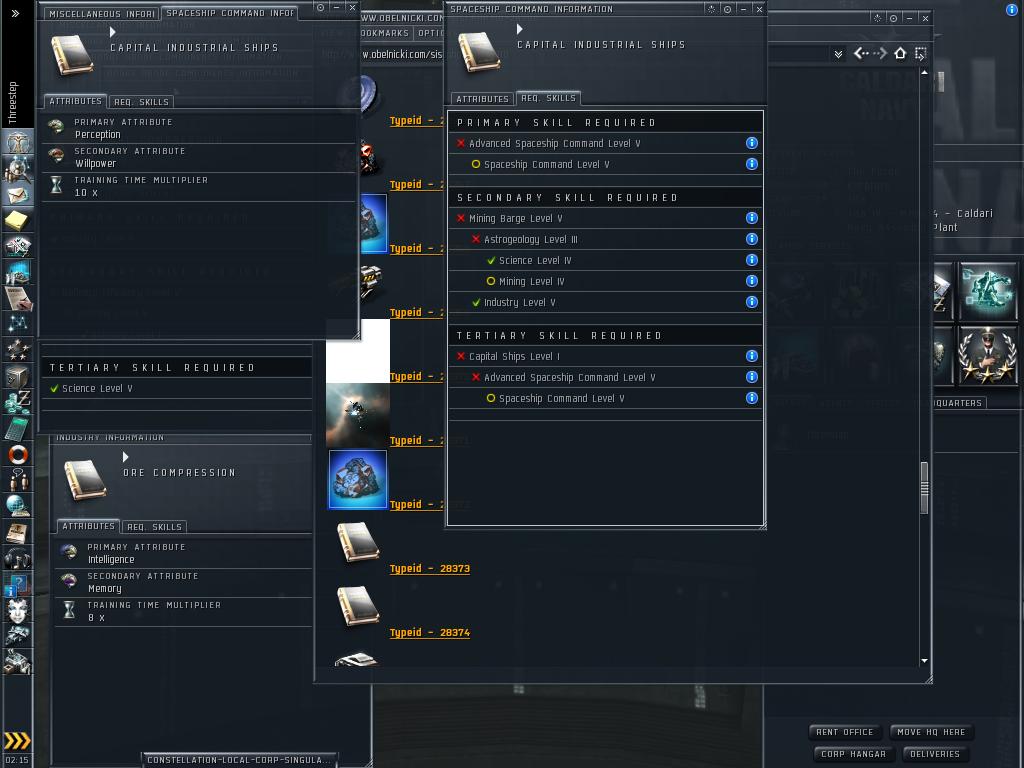The width and height of the screenshot is (1024, 768).
Task: Click the Rent Office button
Action: pyautogui.click(x=844, y=732)
